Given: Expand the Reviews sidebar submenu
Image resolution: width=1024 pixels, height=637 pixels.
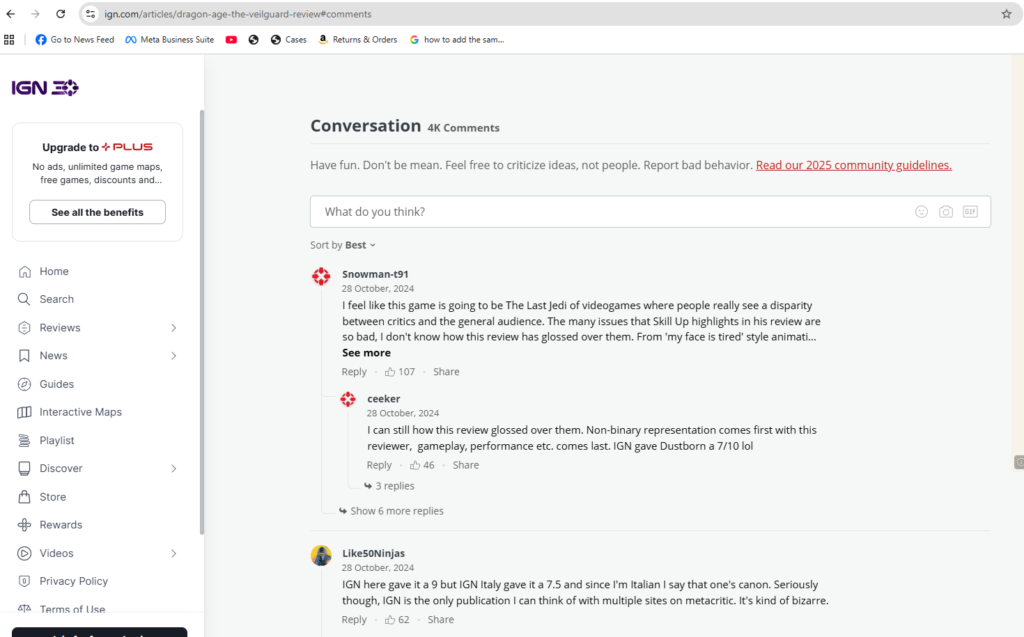Looking at the screenshot, I should click(x=173, y=328).
